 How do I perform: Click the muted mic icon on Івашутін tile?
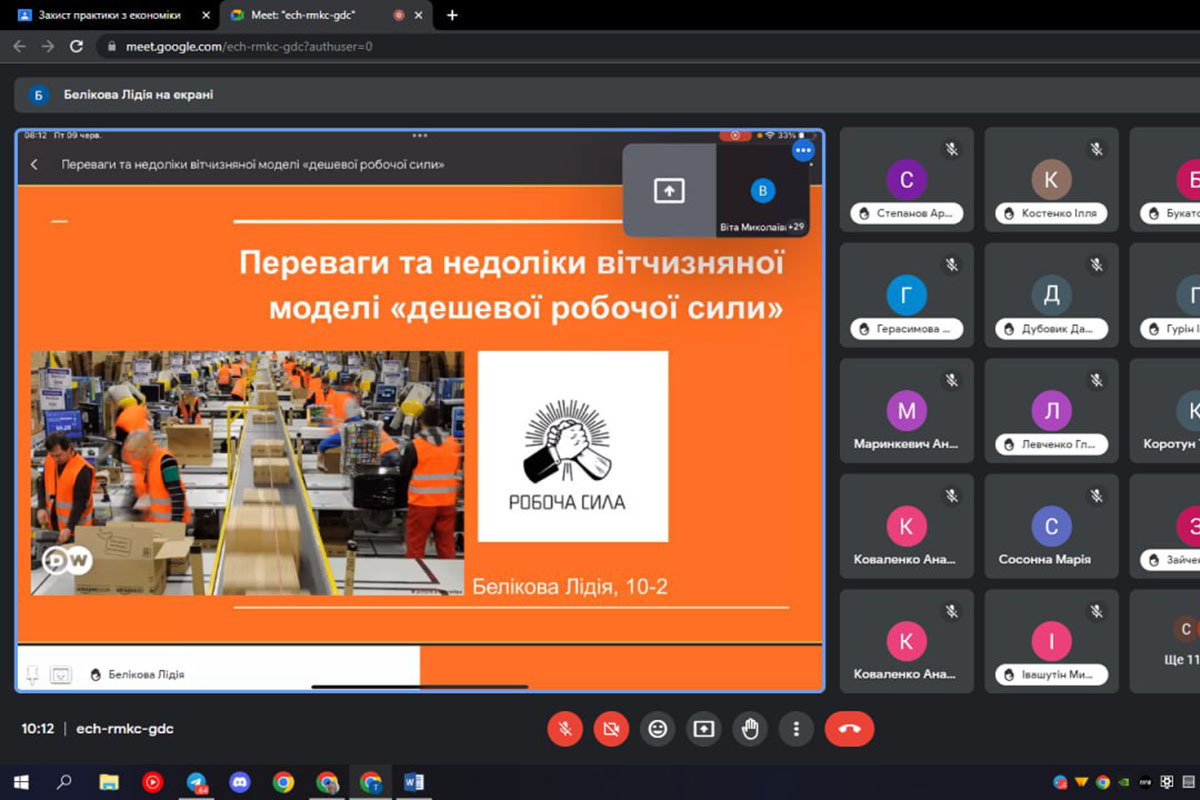pyautogui.click(x=1097, y=612)
